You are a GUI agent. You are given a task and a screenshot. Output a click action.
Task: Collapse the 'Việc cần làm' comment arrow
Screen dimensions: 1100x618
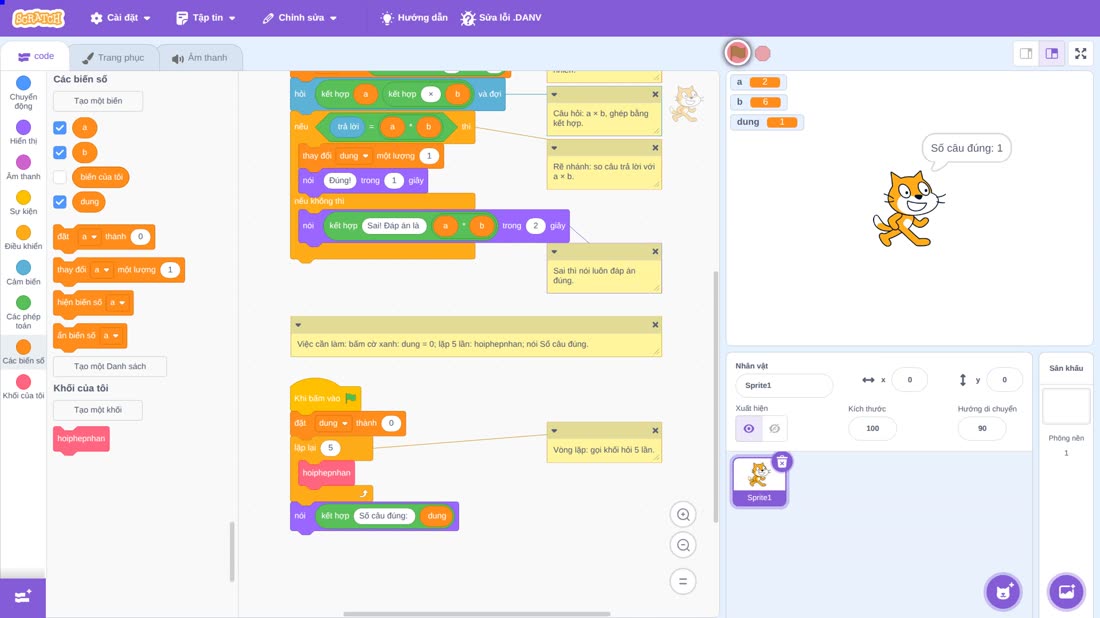pos(299,325)
